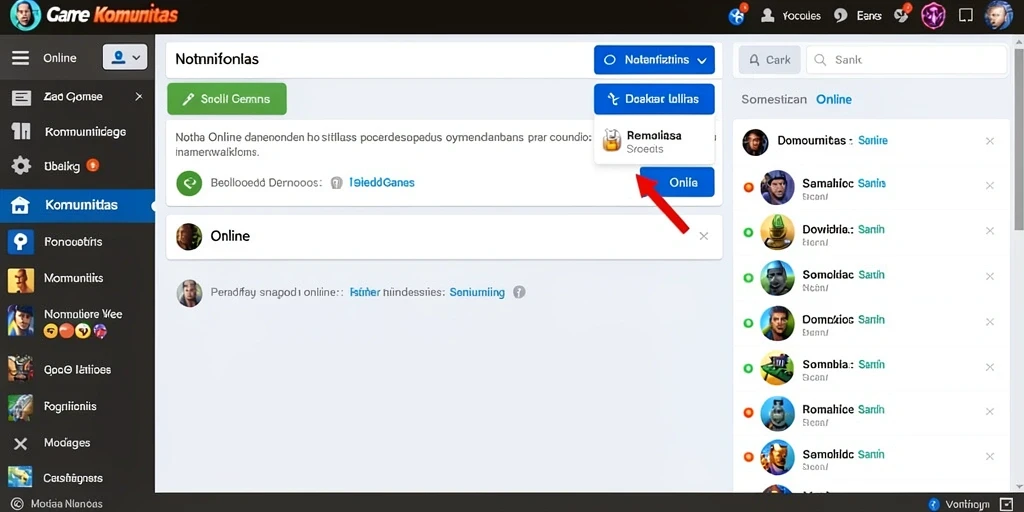This screenshot has height=512, width=1024.
Task: Expand the user status dropdown in sidebar
Action: click(125, 57)
